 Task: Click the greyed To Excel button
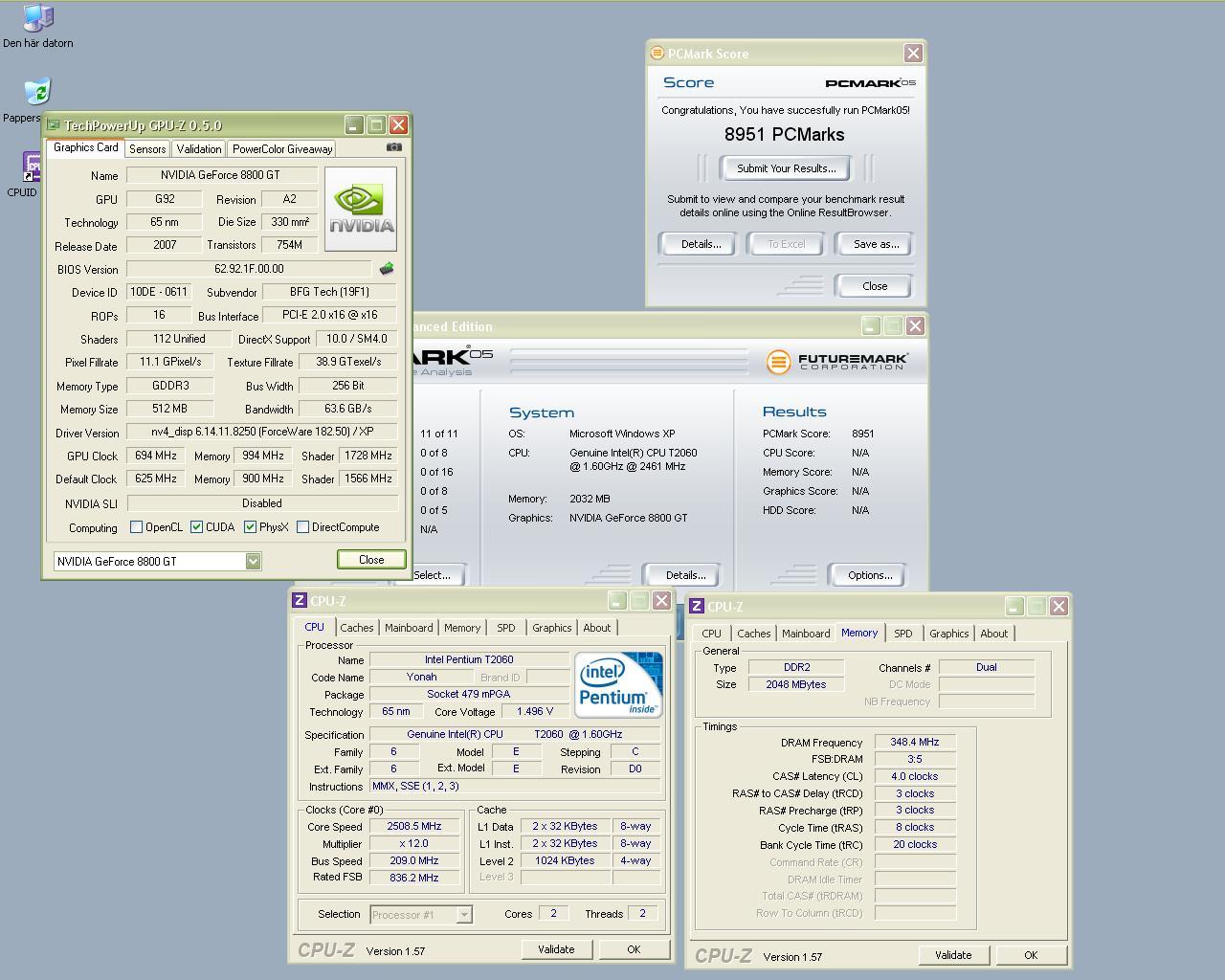click(787, 244)
